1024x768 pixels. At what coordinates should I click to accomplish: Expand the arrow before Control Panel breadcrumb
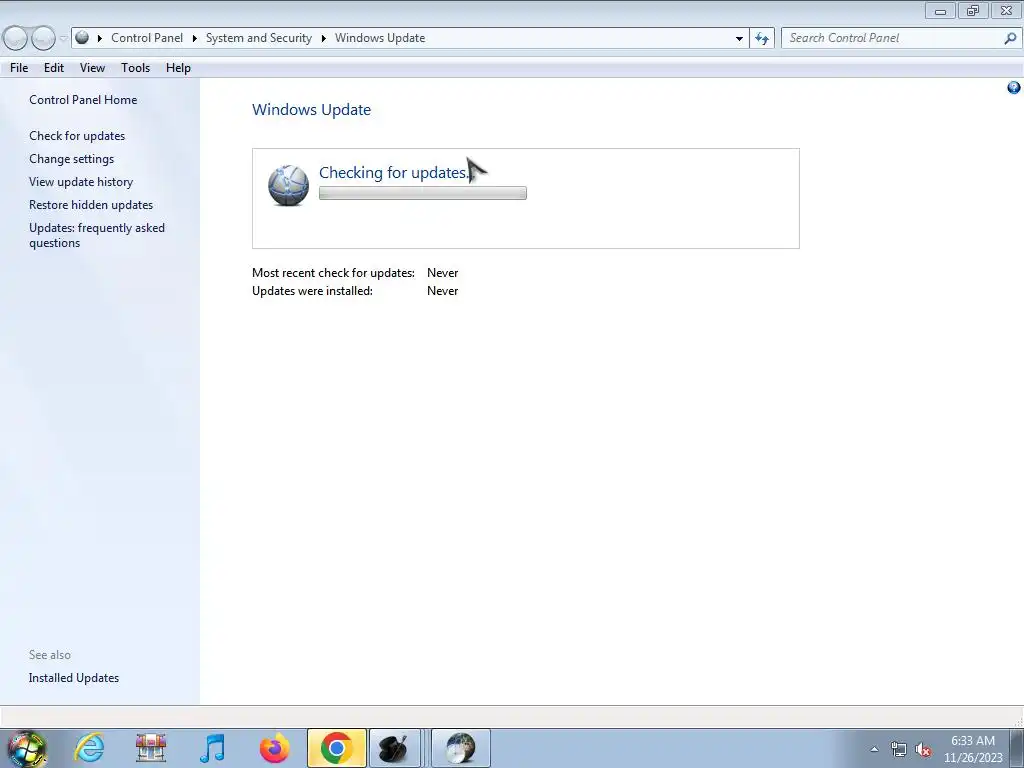click(x=100, y=38)
